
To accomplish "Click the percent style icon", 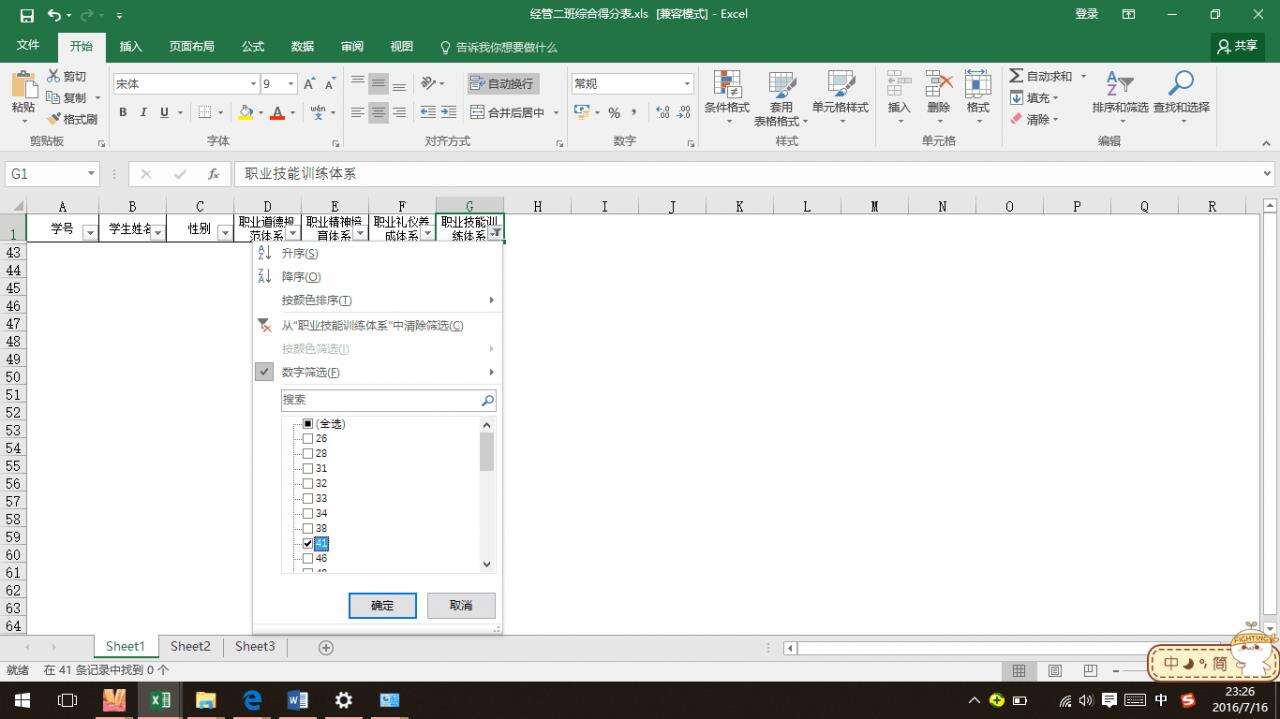I will tap(614, 113).
